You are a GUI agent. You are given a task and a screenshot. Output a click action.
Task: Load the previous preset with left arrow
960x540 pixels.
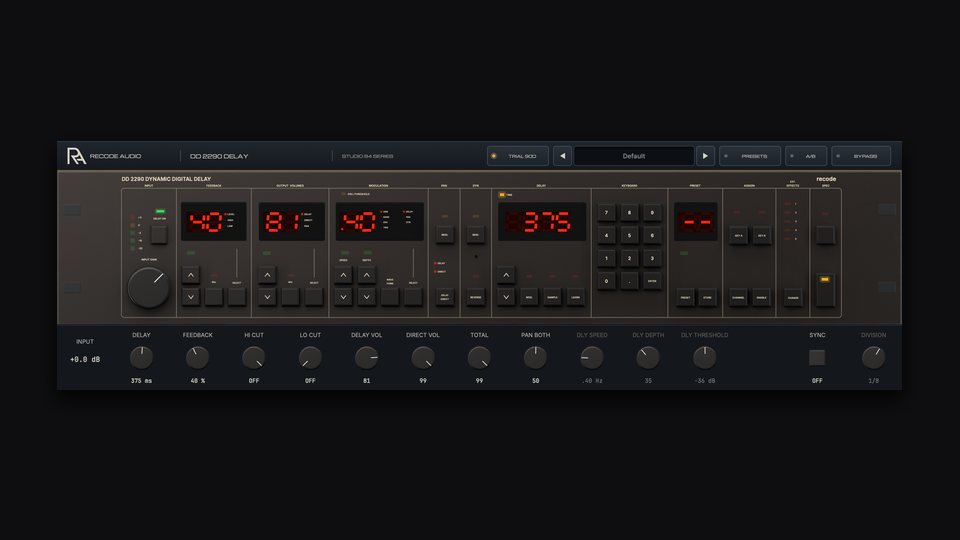click(x=562, y=156)
